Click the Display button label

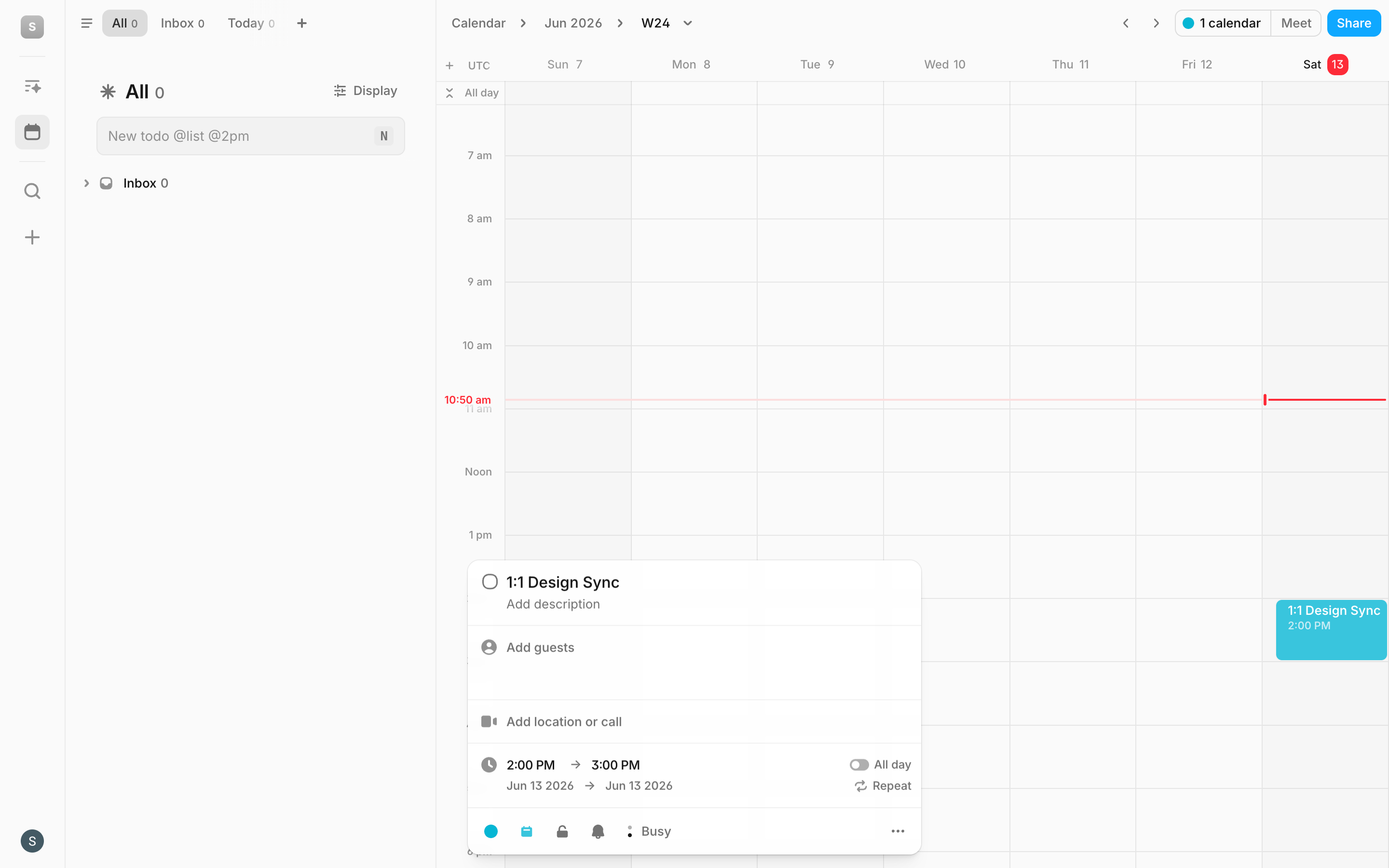coord(375,91)
